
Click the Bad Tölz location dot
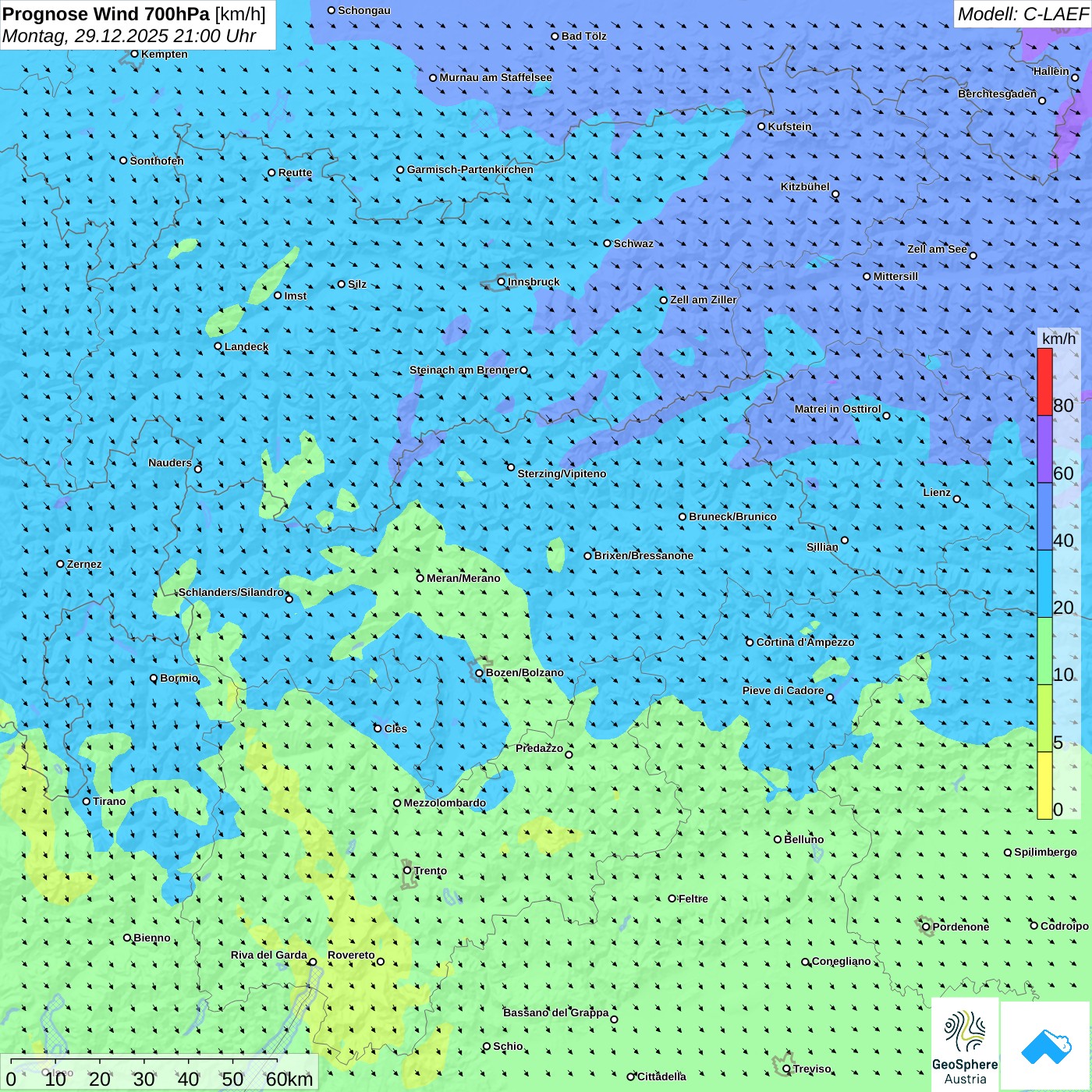555,36
